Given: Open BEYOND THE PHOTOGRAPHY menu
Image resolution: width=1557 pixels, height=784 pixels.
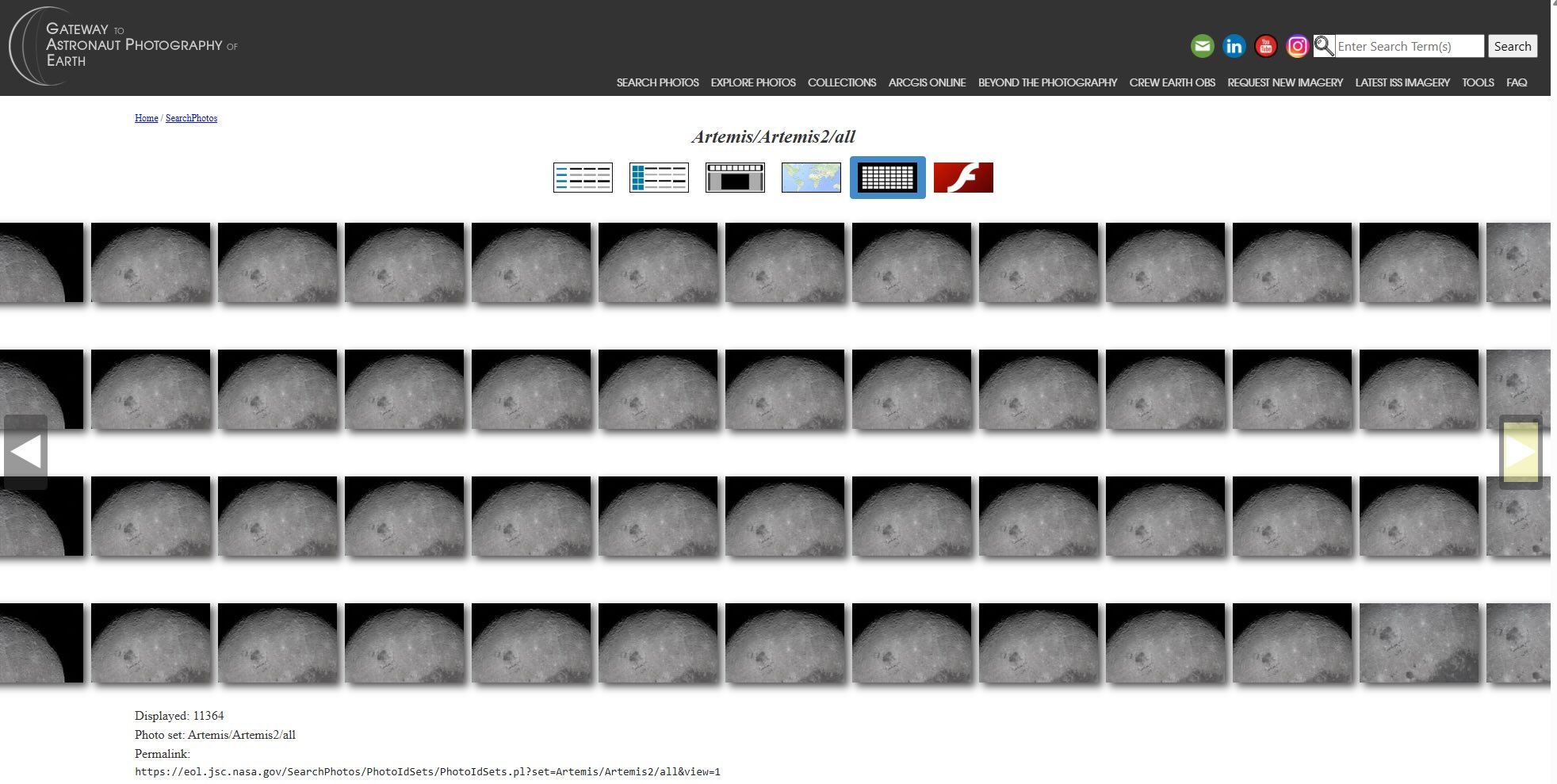Looking at the screenshot, I should click(x=1047, y=82).
